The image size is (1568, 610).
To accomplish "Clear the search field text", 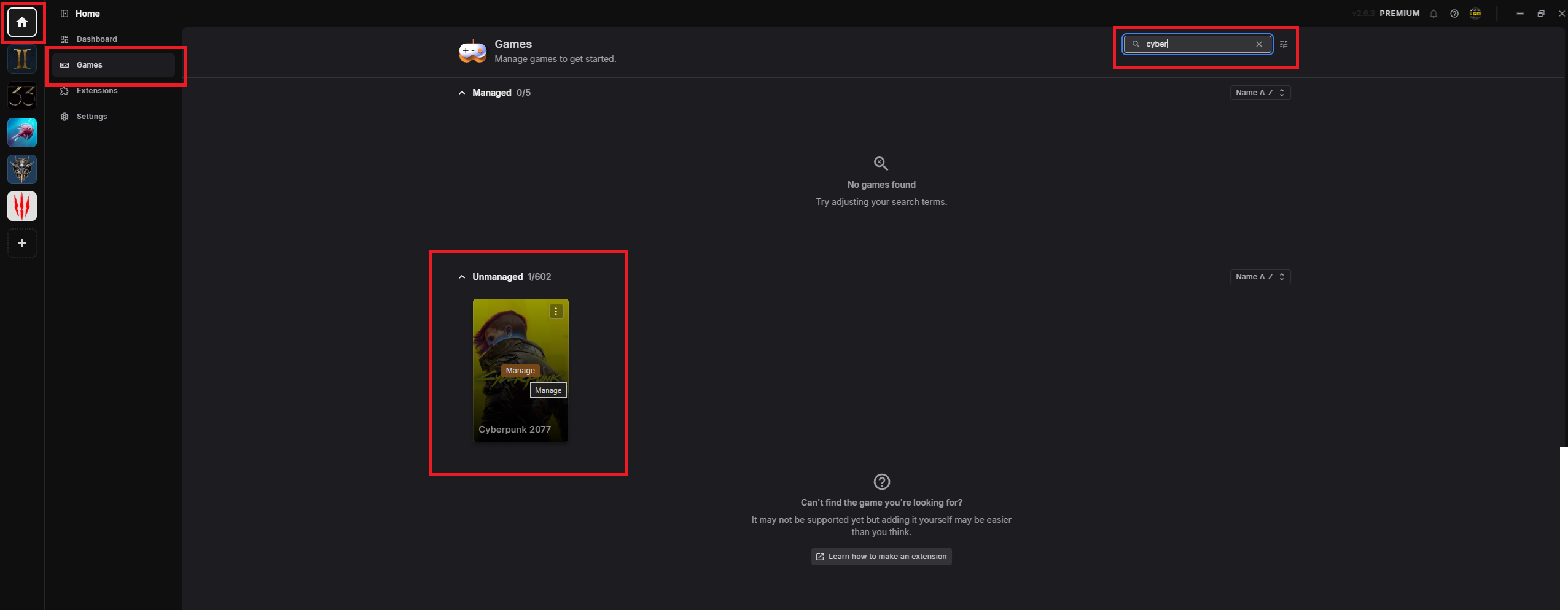I will (1259, 44).
